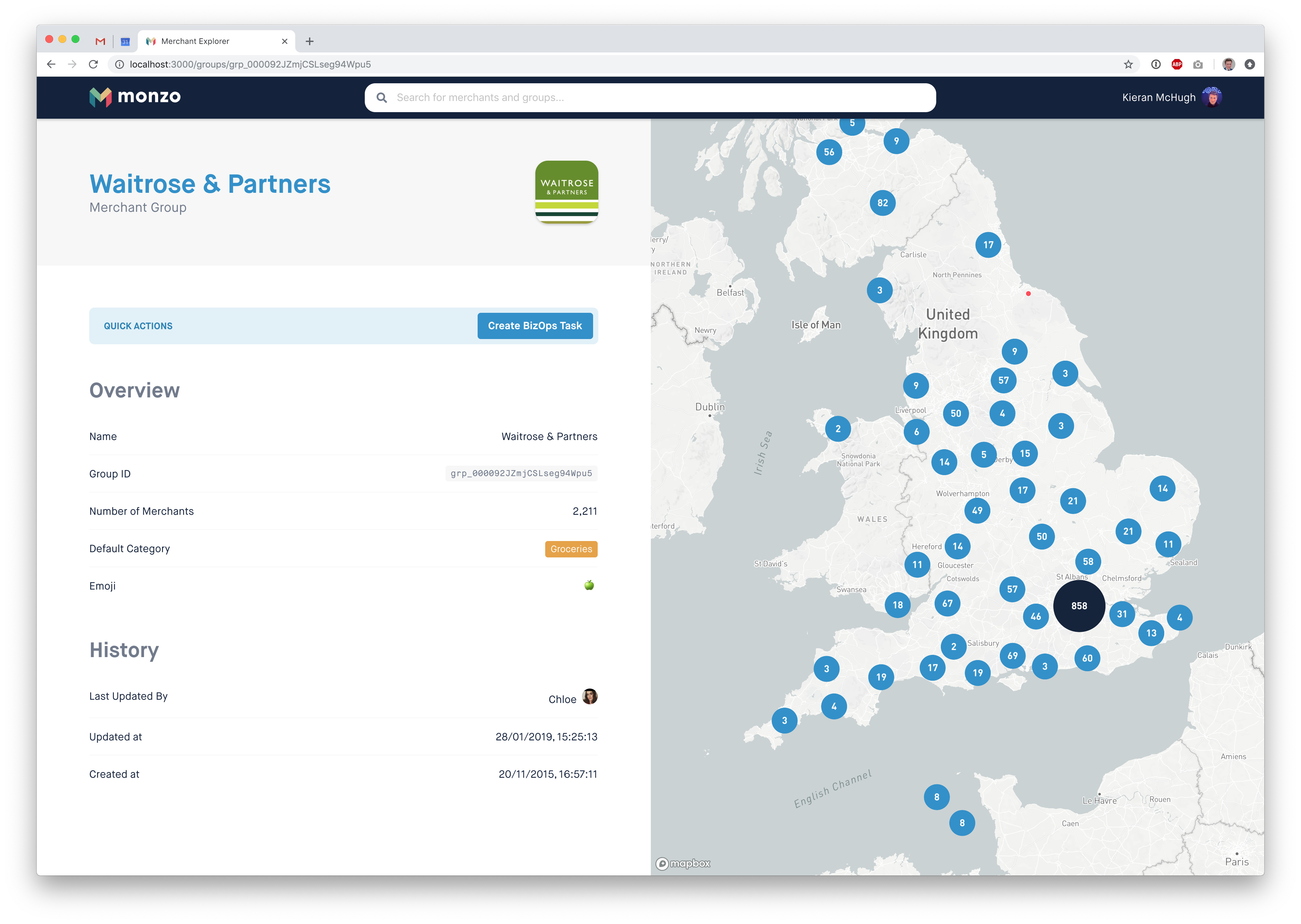This screenshot has height=924, width=1301.
Task: Go back in browser history
Action: click(x=51, y=64)
